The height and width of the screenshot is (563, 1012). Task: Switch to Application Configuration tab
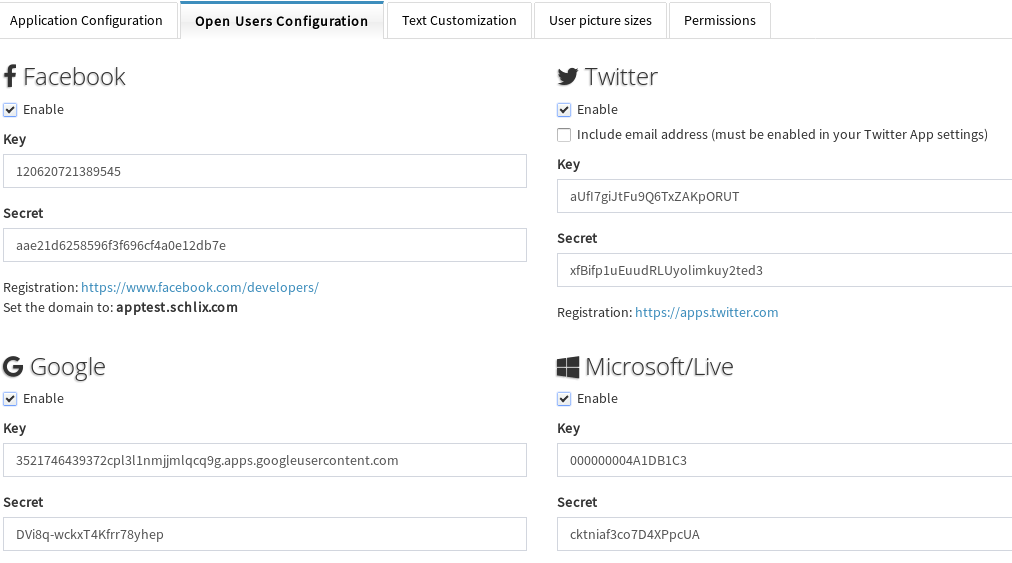pos(86,21)
